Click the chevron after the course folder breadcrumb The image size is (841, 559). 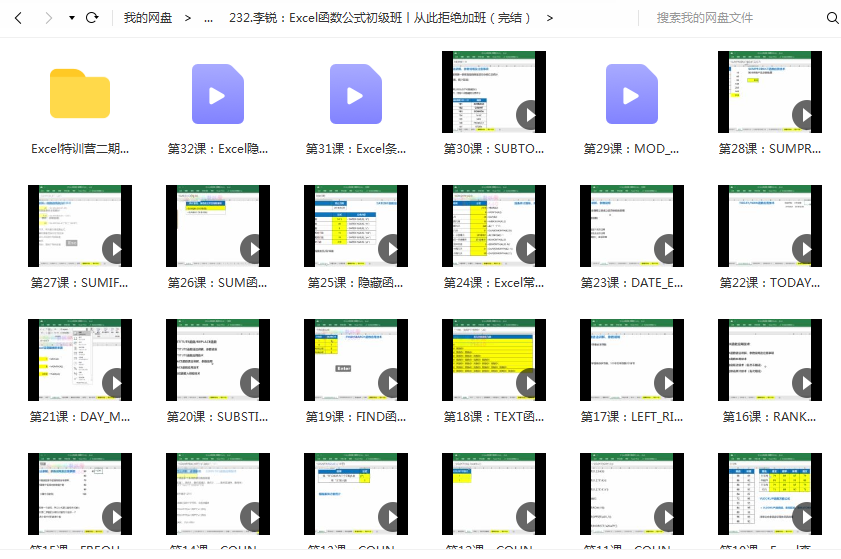pos(550,18)
